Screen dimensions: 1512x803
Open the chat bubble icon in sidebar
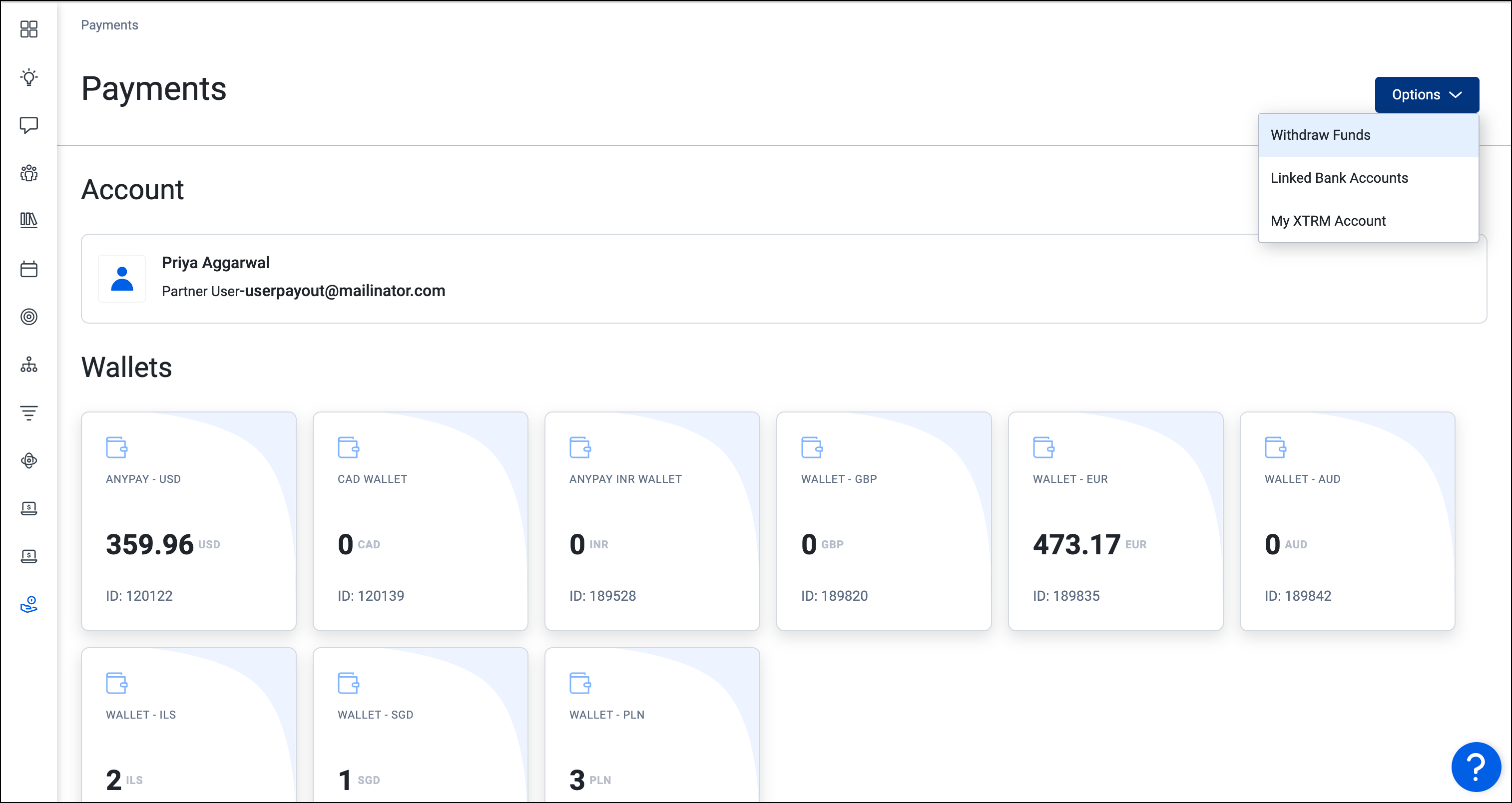(29, 125)
